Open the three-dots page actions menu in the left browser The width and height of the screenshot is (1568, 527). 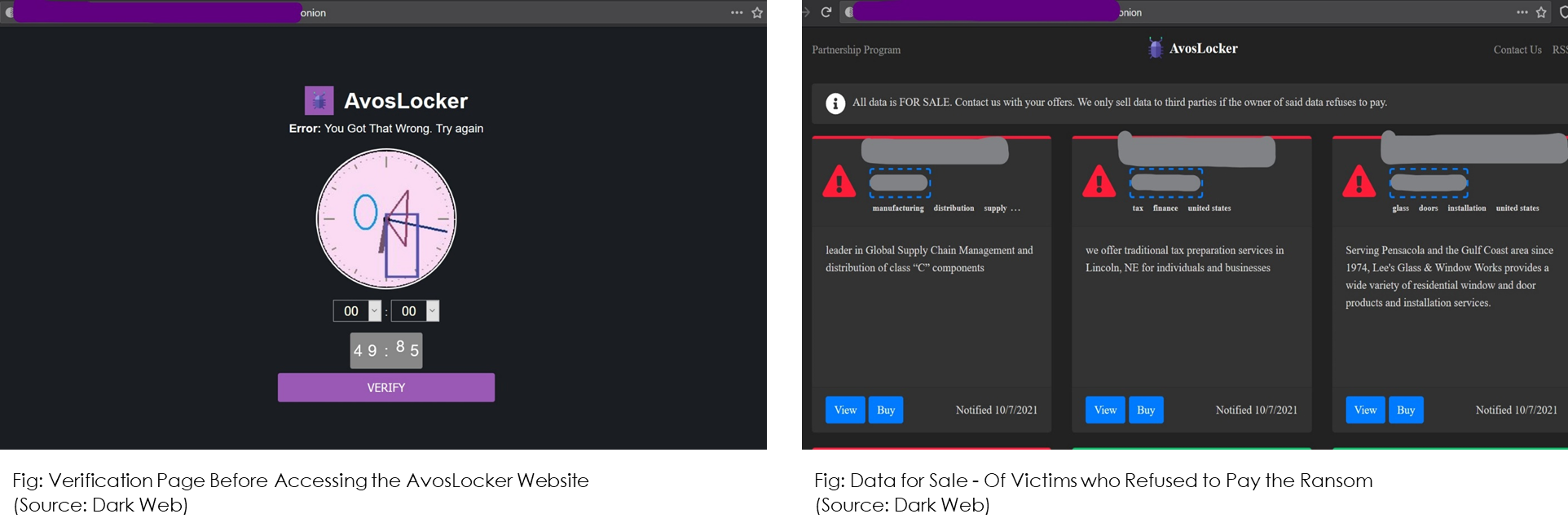pyautogui.click(x=737, y=12)
